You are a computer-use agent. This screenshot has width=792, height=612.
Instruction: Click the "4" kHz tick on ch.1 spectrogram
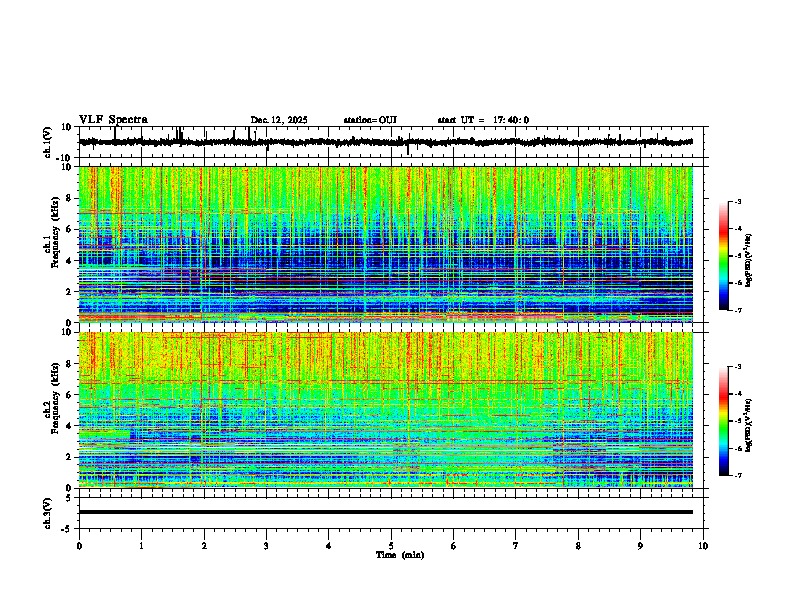coord(70,261)
